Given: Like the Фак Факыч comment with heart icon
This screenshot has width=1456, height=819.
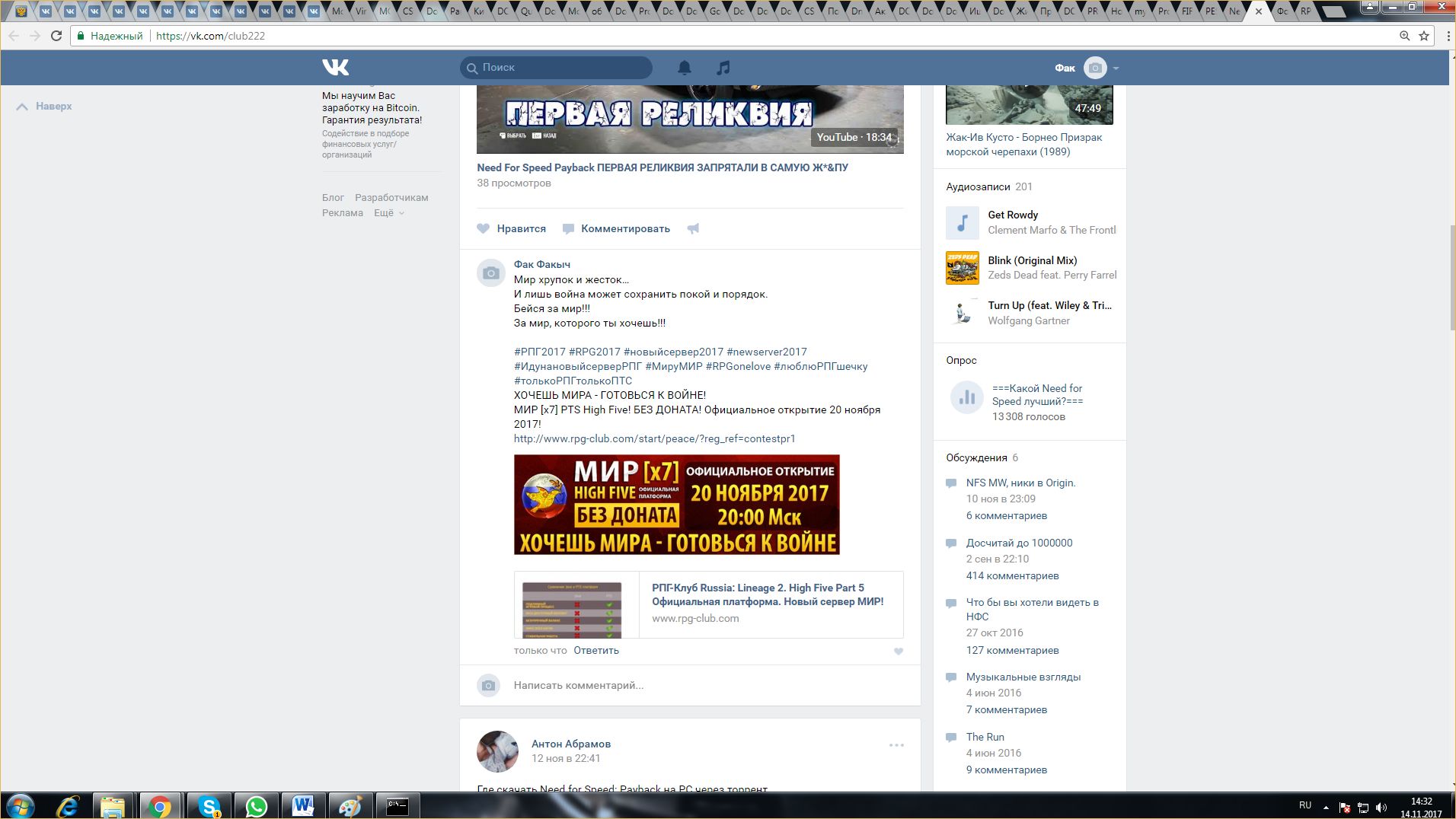Looking at the screenshot, I should tap(899, 652).
